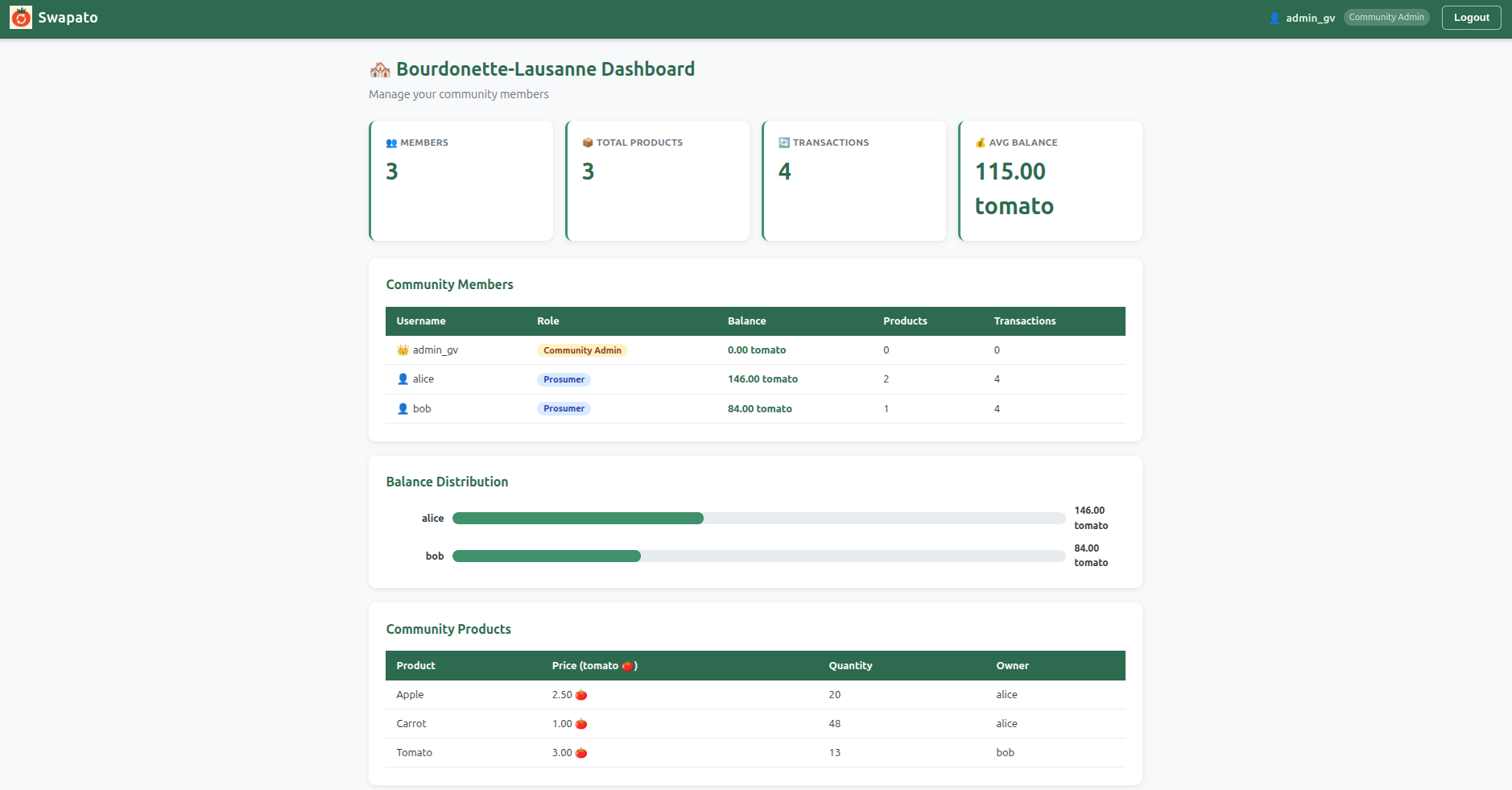Click Community Admin role badge in members table
Viewport: 1512px width, 790px height.
click(x=582, y=350)
